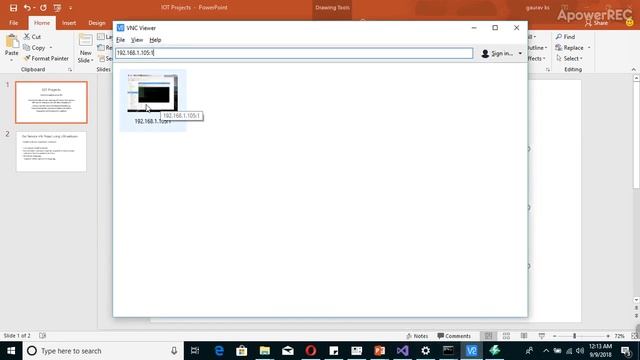Click Find in the Editing group
The height and width of the screenshot is (360, 640).
[x=565, y=37]
